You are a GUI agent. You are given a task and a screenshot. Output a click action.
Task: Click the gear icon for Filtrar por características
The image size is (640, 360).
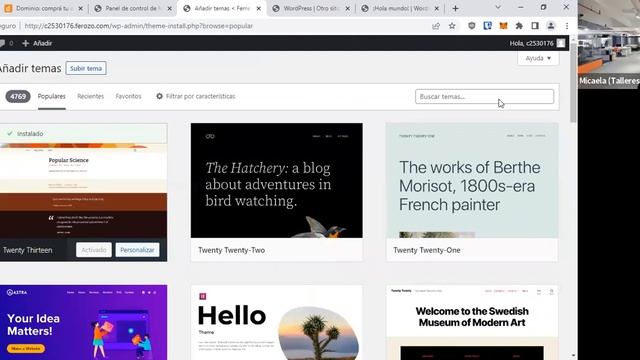point(160,96)
